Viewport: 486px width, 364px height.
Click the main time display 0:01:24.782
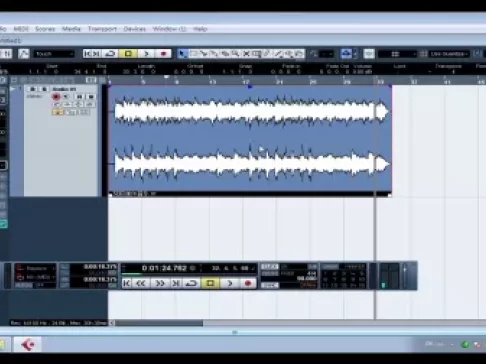tap(164, 268)
